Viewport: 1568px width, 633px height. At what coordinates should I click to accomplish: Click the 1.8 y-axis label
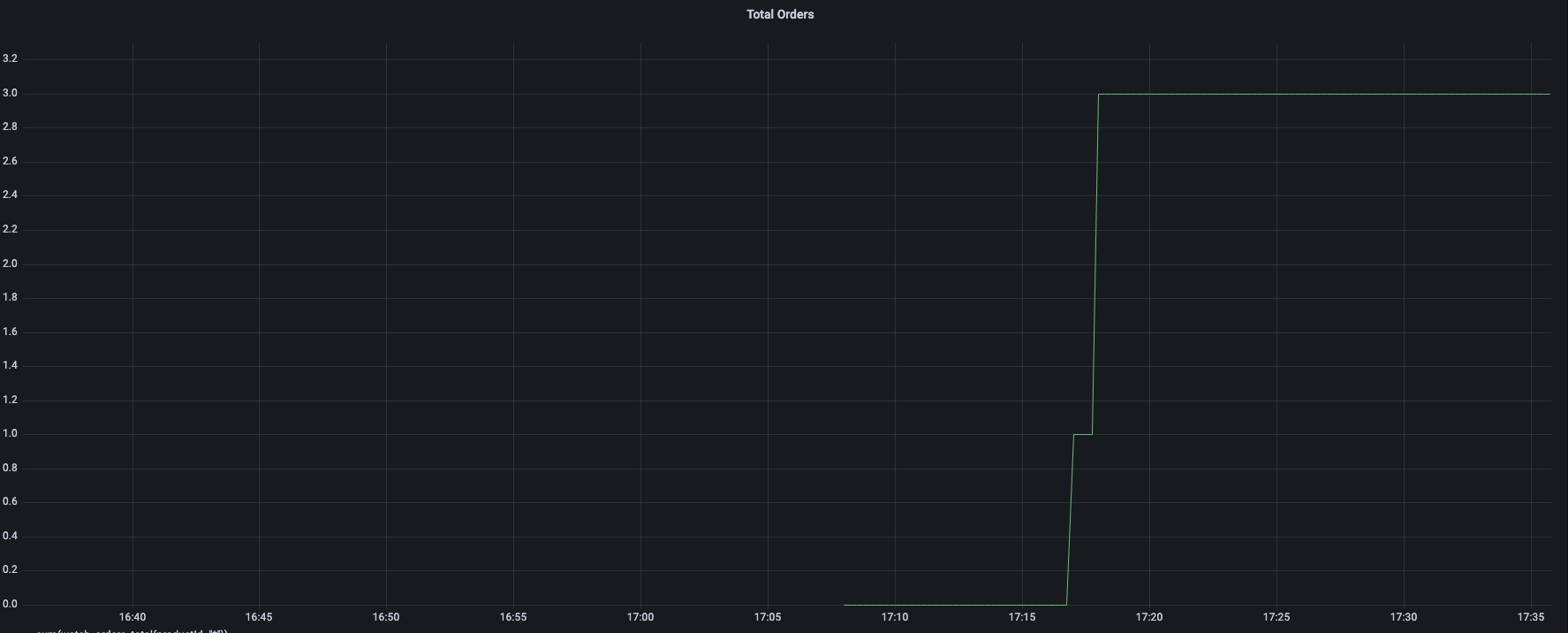[11, 297]
